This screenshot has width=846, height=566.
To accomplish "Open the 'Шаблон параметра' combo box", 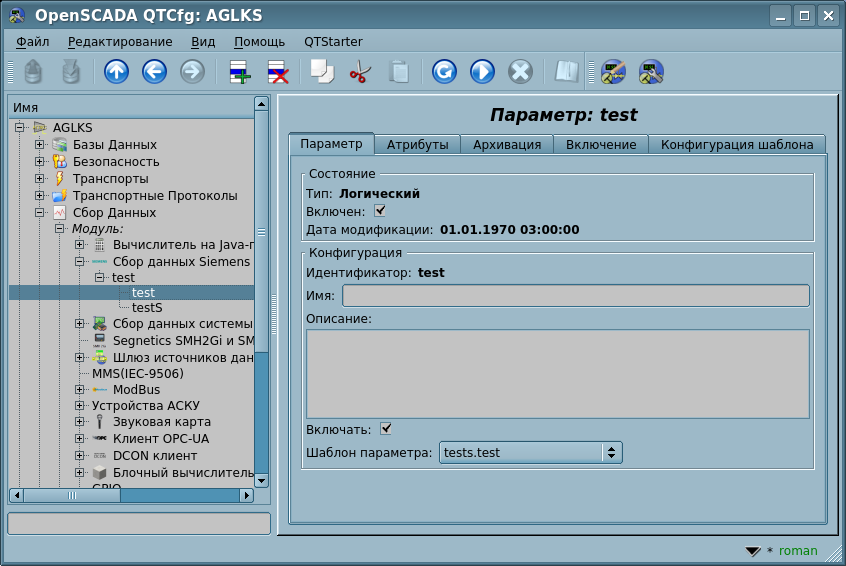I will [530, 453].
